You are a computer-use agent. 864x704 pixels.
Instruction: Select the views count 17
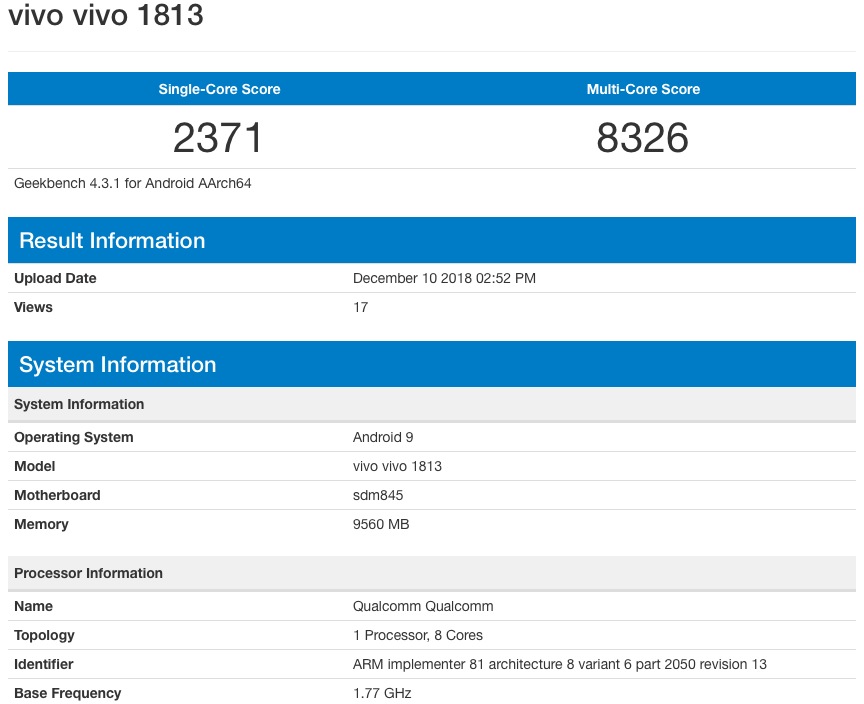[360, 307]
